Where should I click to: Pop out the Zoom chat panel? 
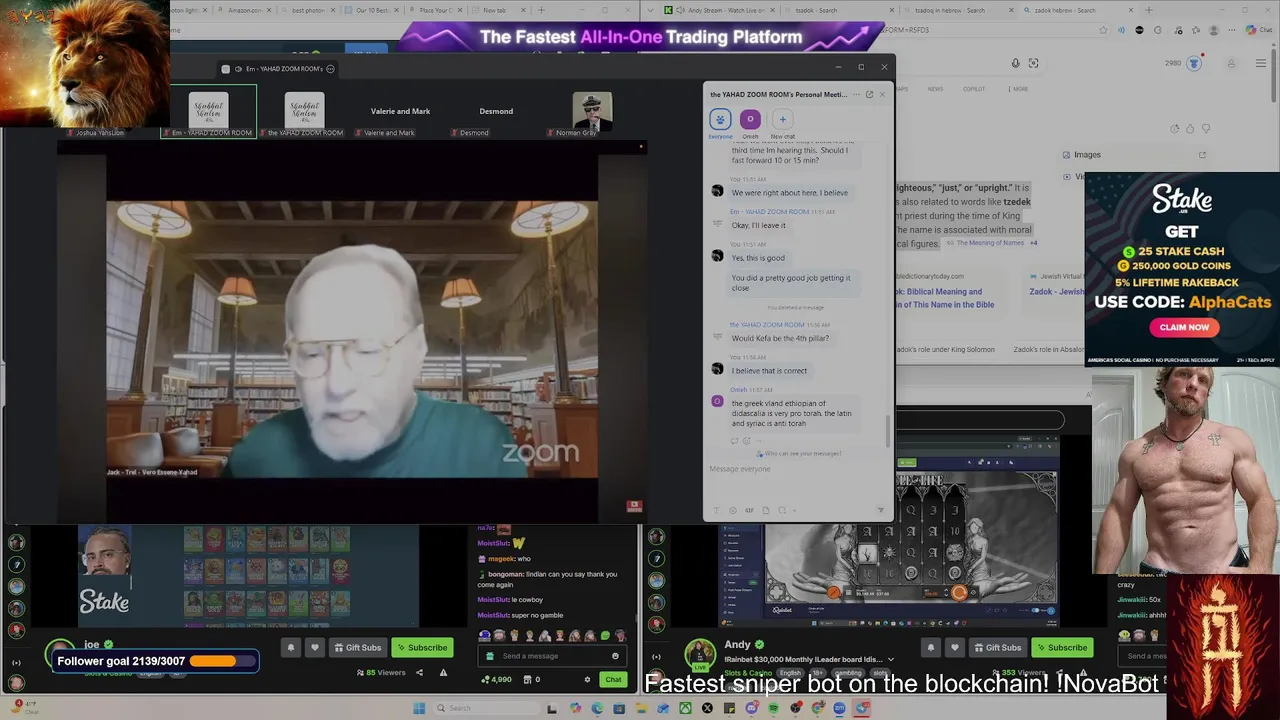click(x=869, y=94)
